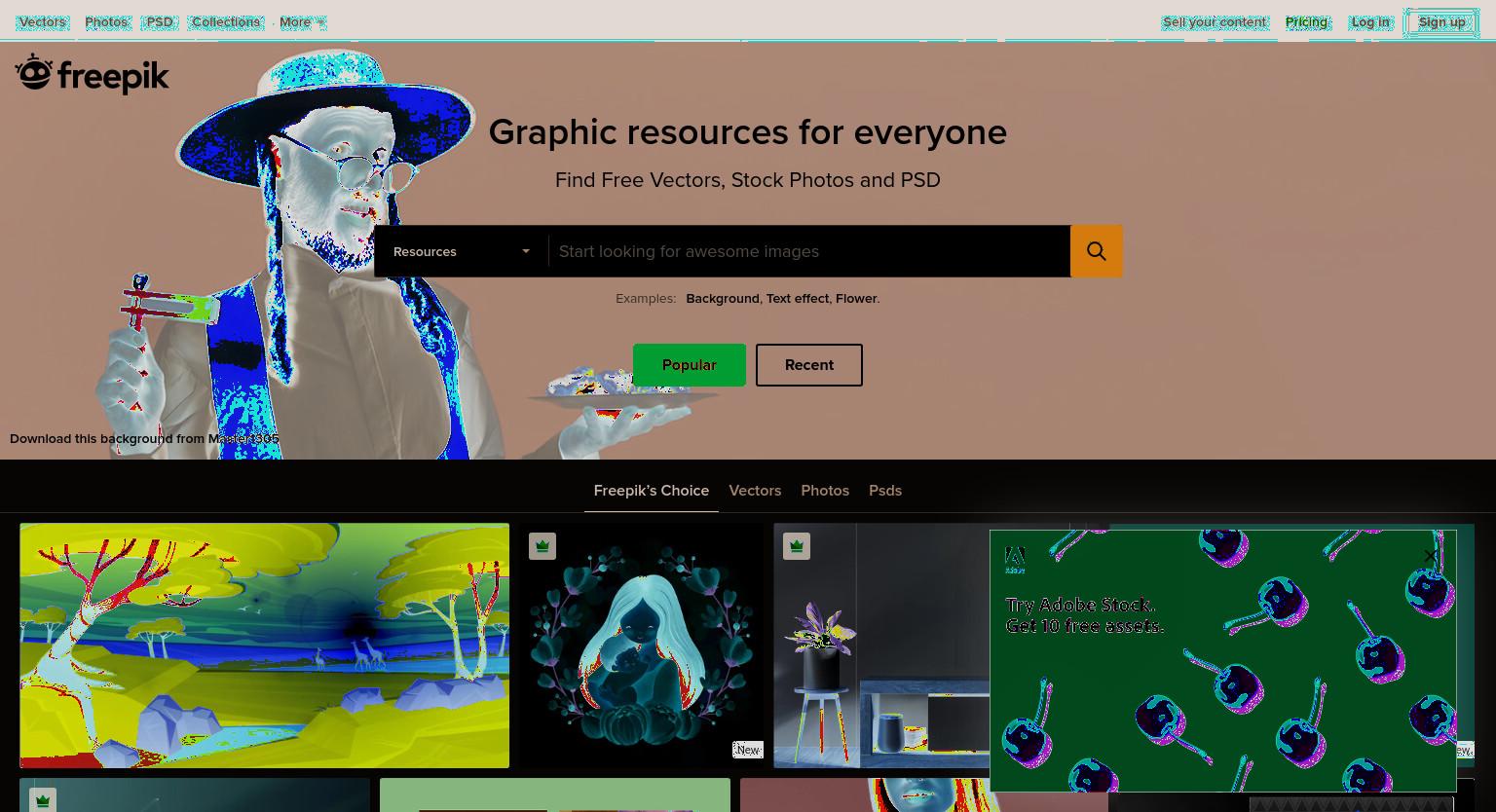This screenshot has height=812, width=1496.
Task: Click the Flower example search term
Action: pos(856,299)
